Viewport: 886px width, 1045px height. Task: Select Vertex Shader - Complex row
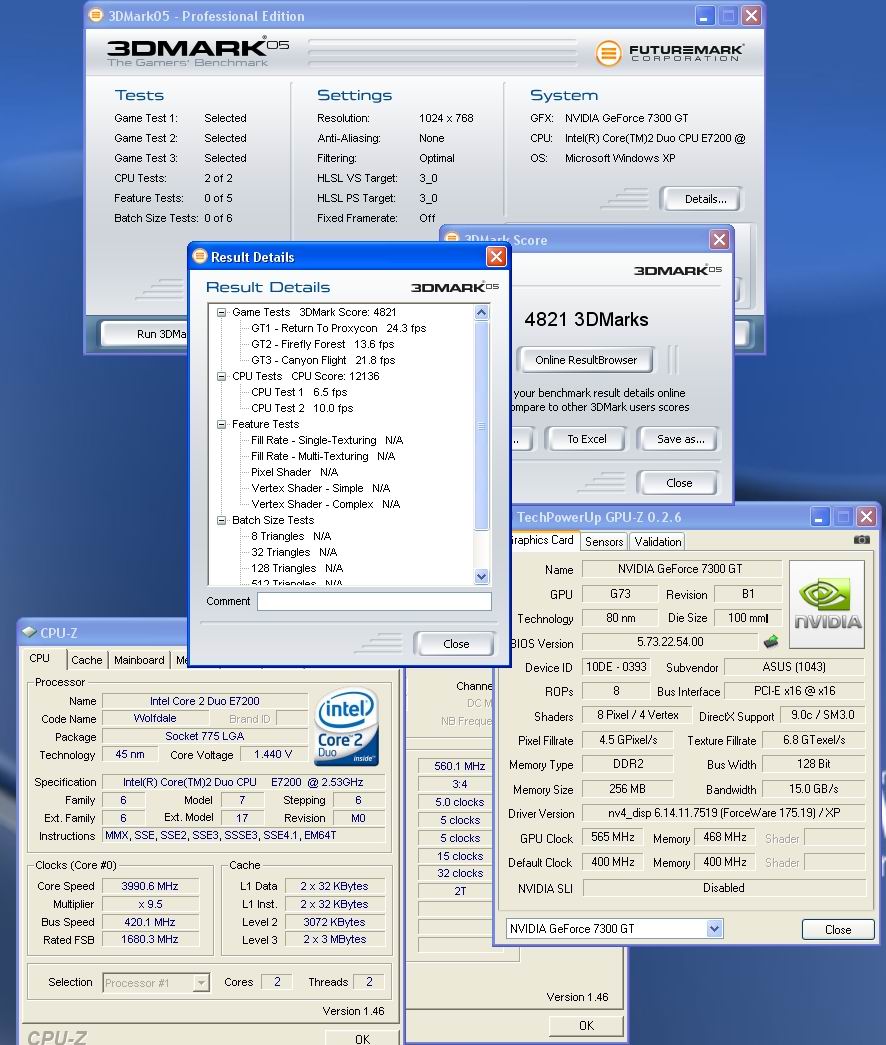(x=325, y=504)
